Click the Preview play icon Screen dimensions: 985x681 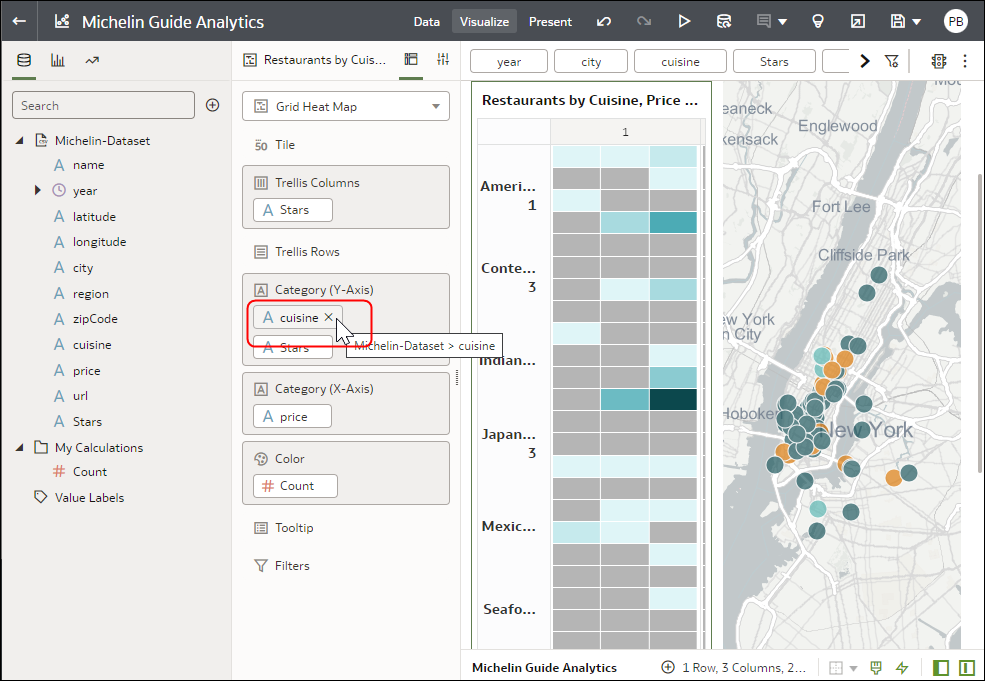[x=684, y=21]
